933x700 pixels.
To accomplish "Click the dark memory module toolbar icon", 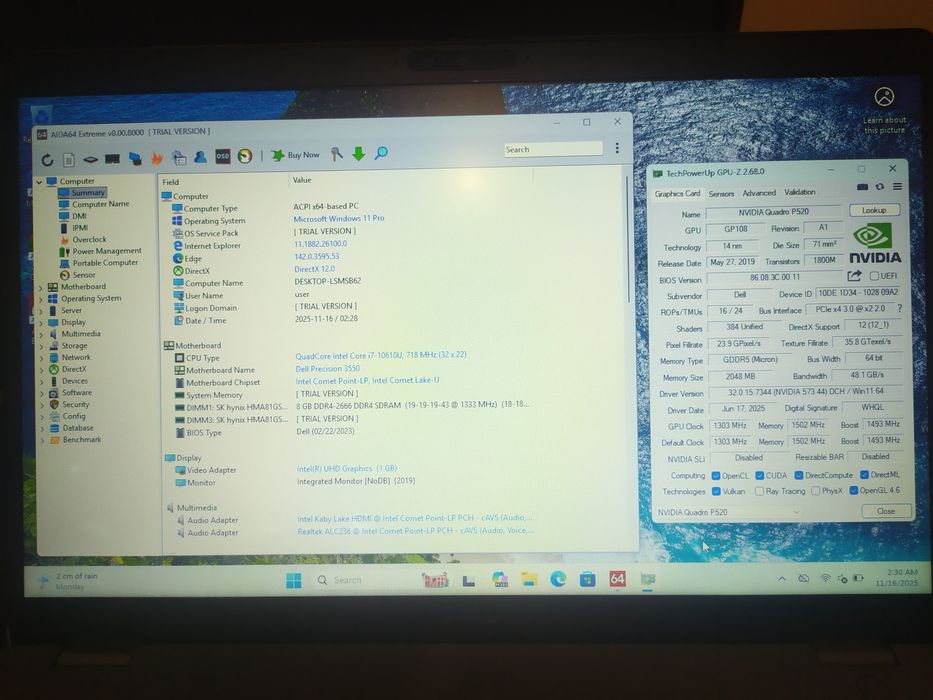I will coord(112,159).
